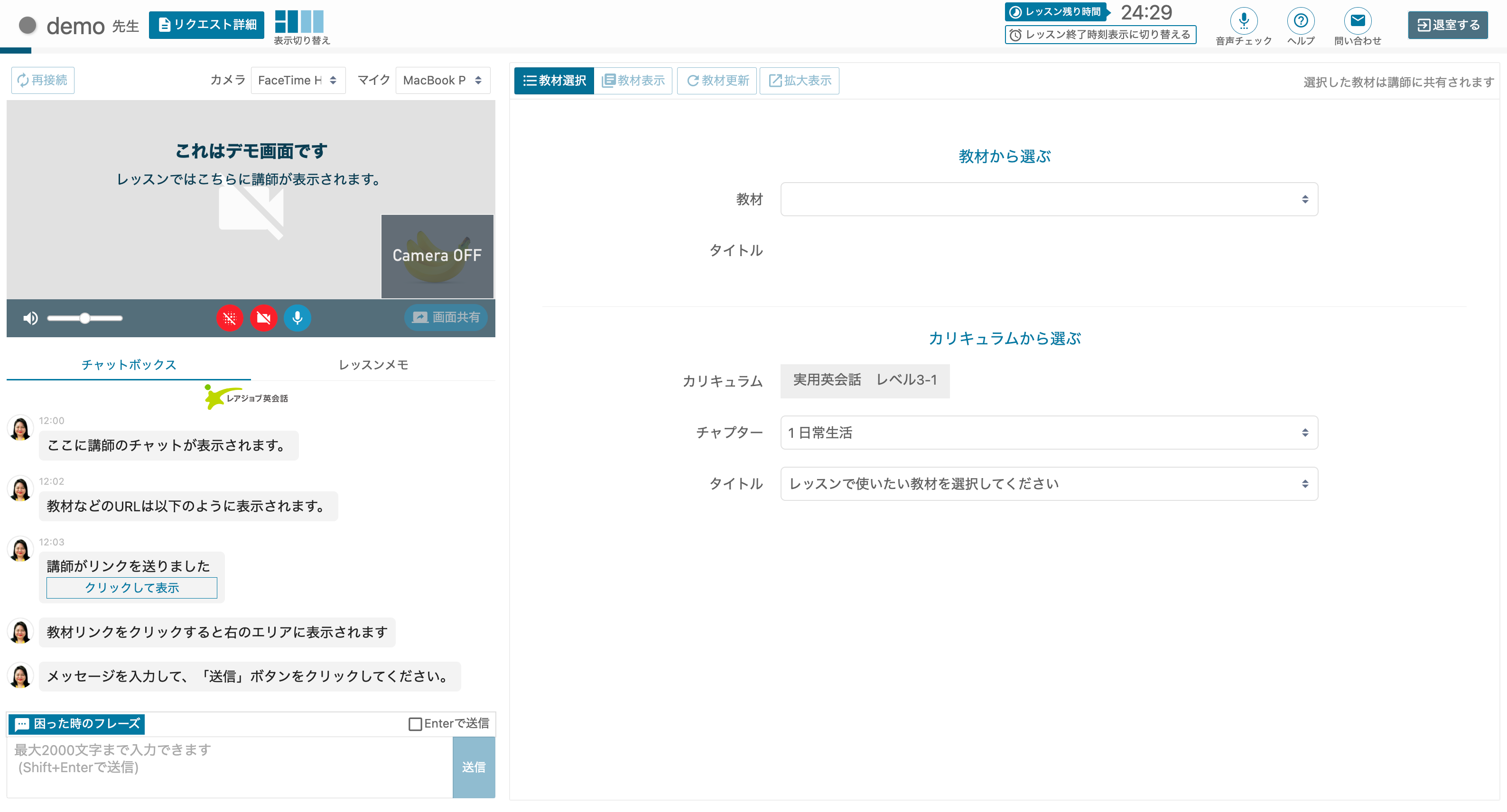Viewport: 1507px width, 812px height.
Task: Click the 画面共有 screen share button
Action: [446, 317]
